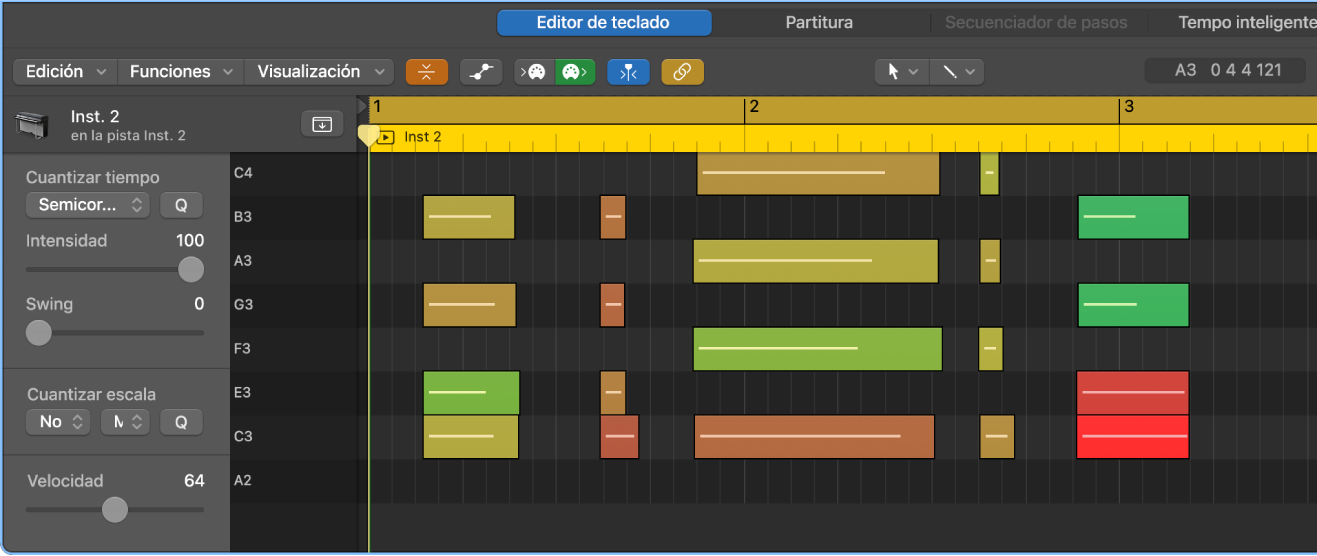Screen dimensions: 1317x556
Task: Open the scale type dropdown beside No
Action: pyautogui.click(x=125, y=422)
